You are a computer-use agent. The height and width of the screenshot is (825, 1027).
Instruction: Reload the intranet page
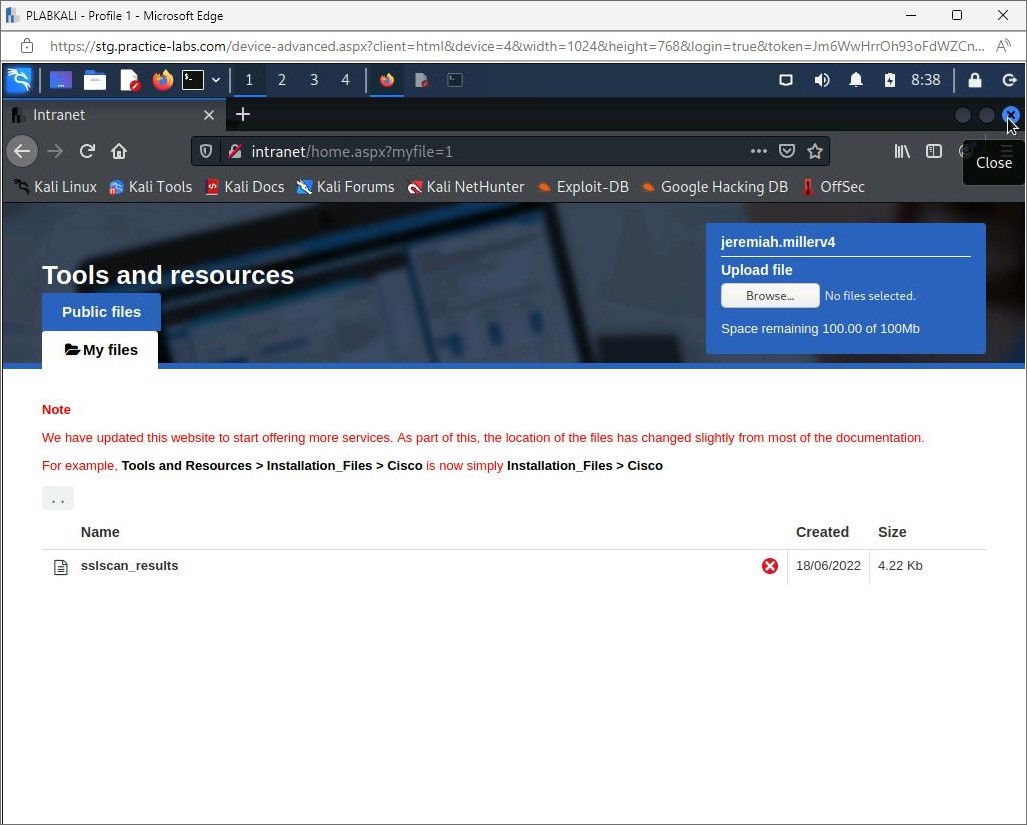[x=87, y=151]
